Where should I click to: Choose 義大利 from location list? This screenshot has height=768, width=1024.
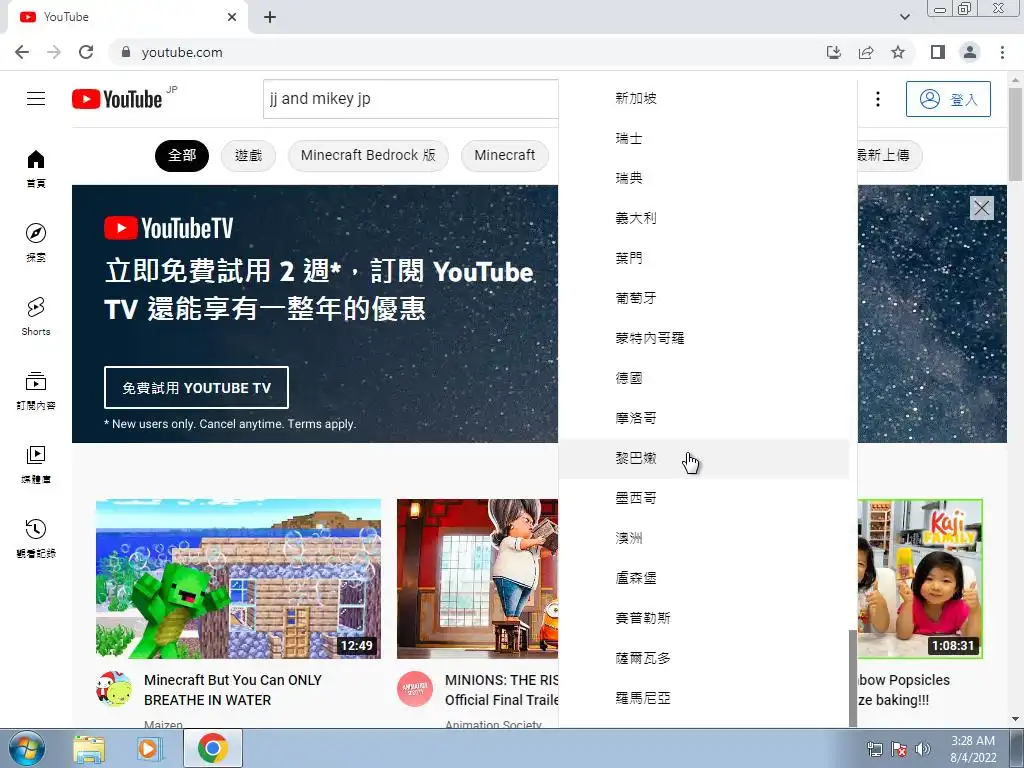pos(704,218)
